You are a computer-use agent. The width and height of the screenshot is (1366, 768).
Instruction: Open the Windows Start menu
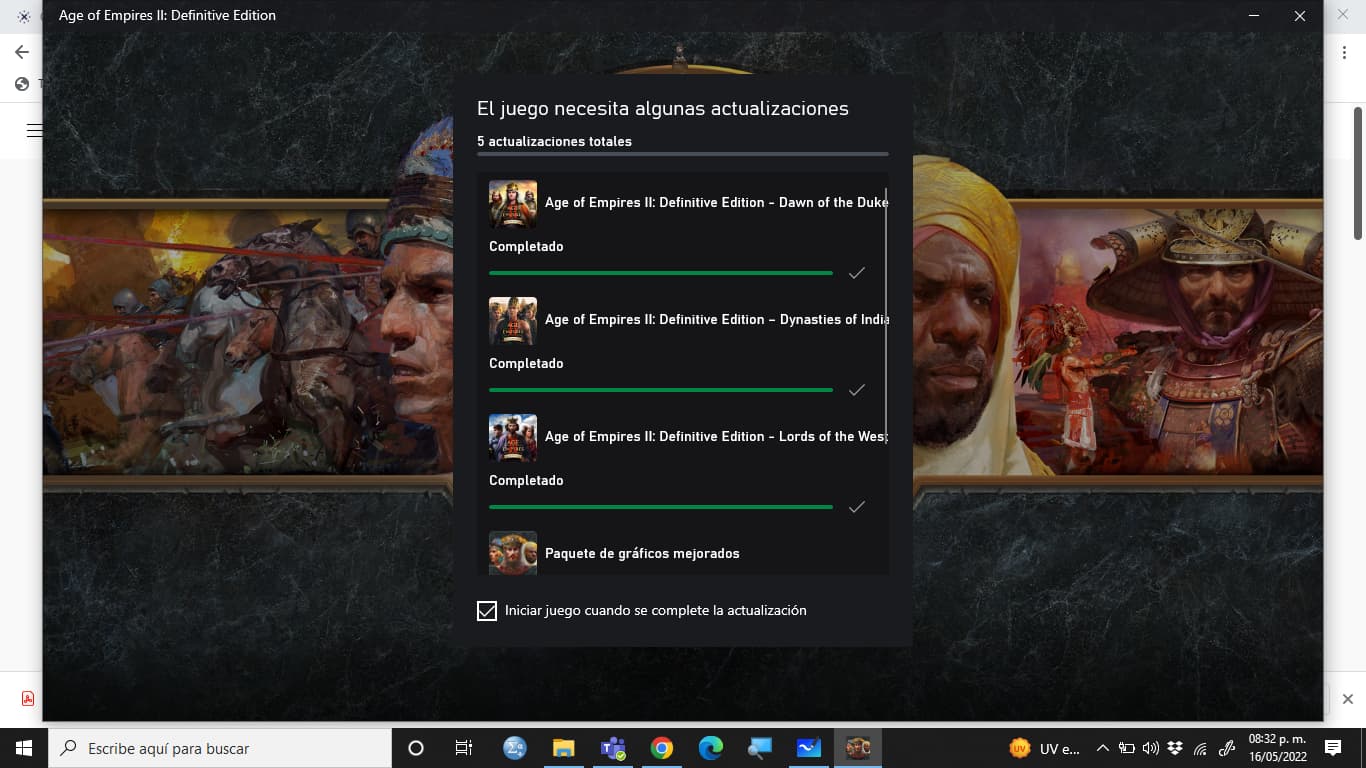coord(24,748)
